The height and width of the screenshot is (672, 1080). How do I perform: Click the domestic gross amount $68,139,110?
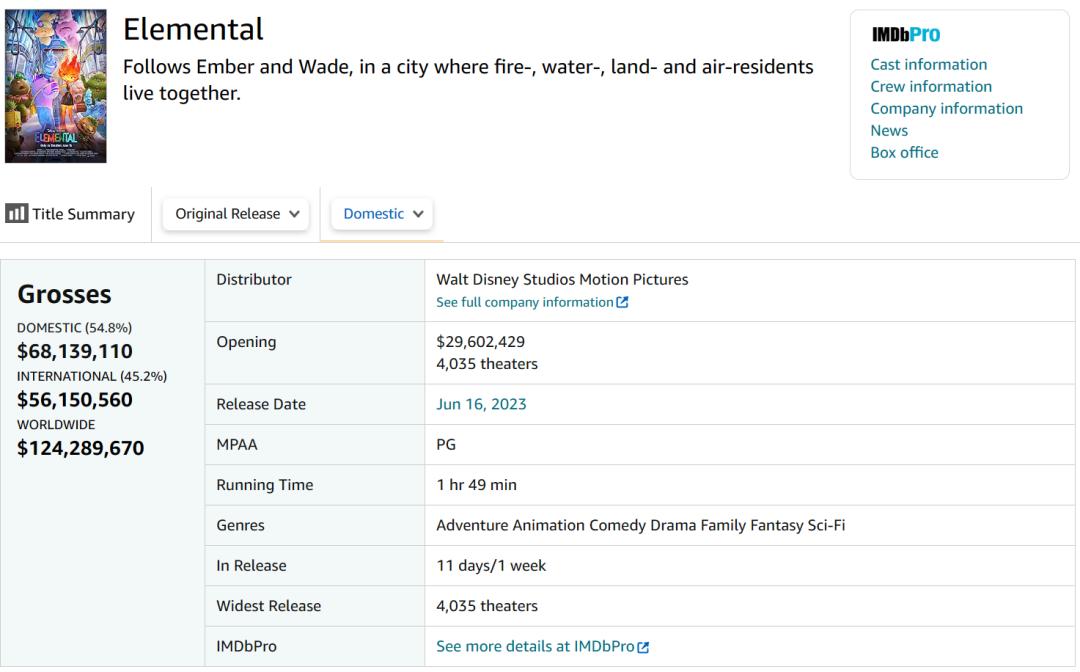click(x=75, y=351)
